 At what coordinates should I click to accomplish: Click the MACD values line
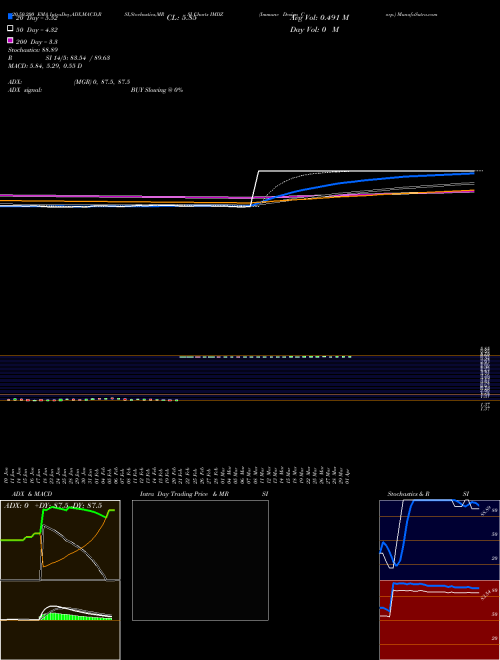(45, 66)
